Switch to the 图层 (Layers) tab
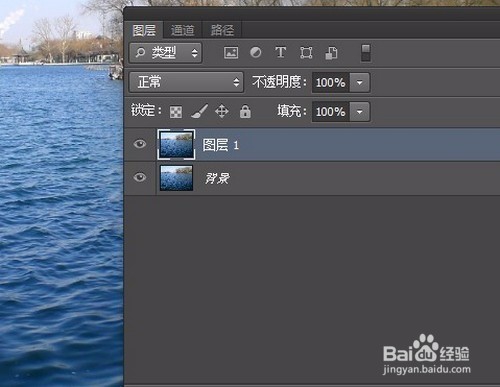The image size is (500, 387). click(x=144, y=30)
